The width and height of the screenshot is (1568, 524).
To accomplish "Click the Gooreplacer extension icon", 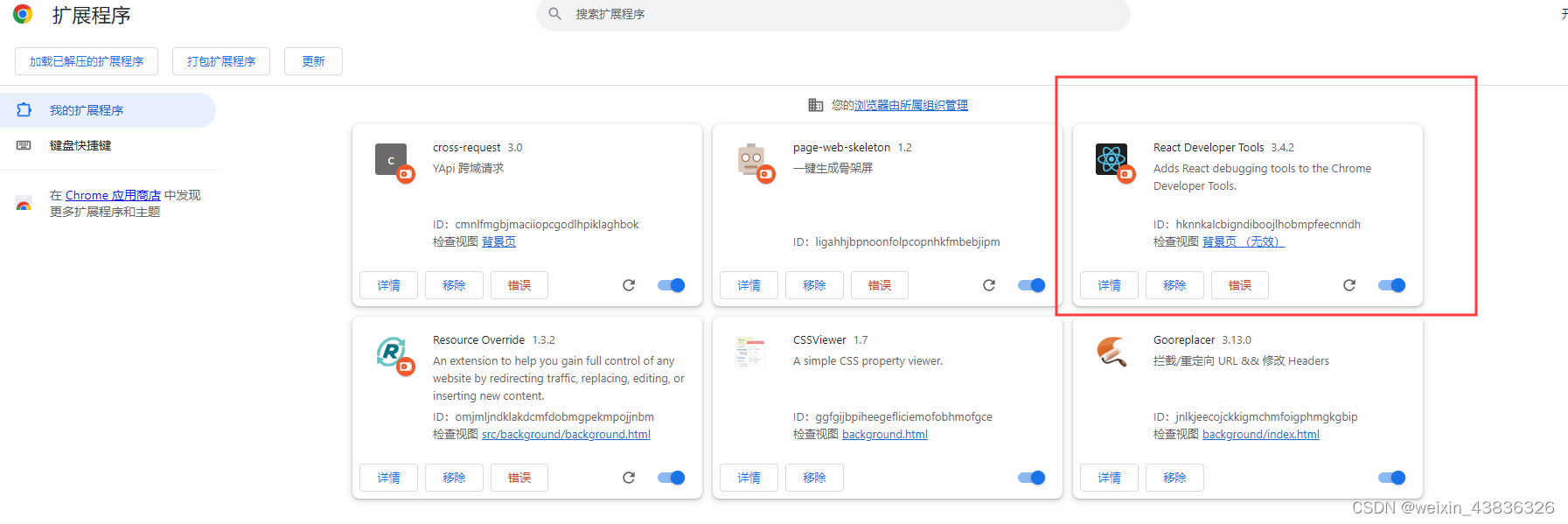I will 1112,352.
